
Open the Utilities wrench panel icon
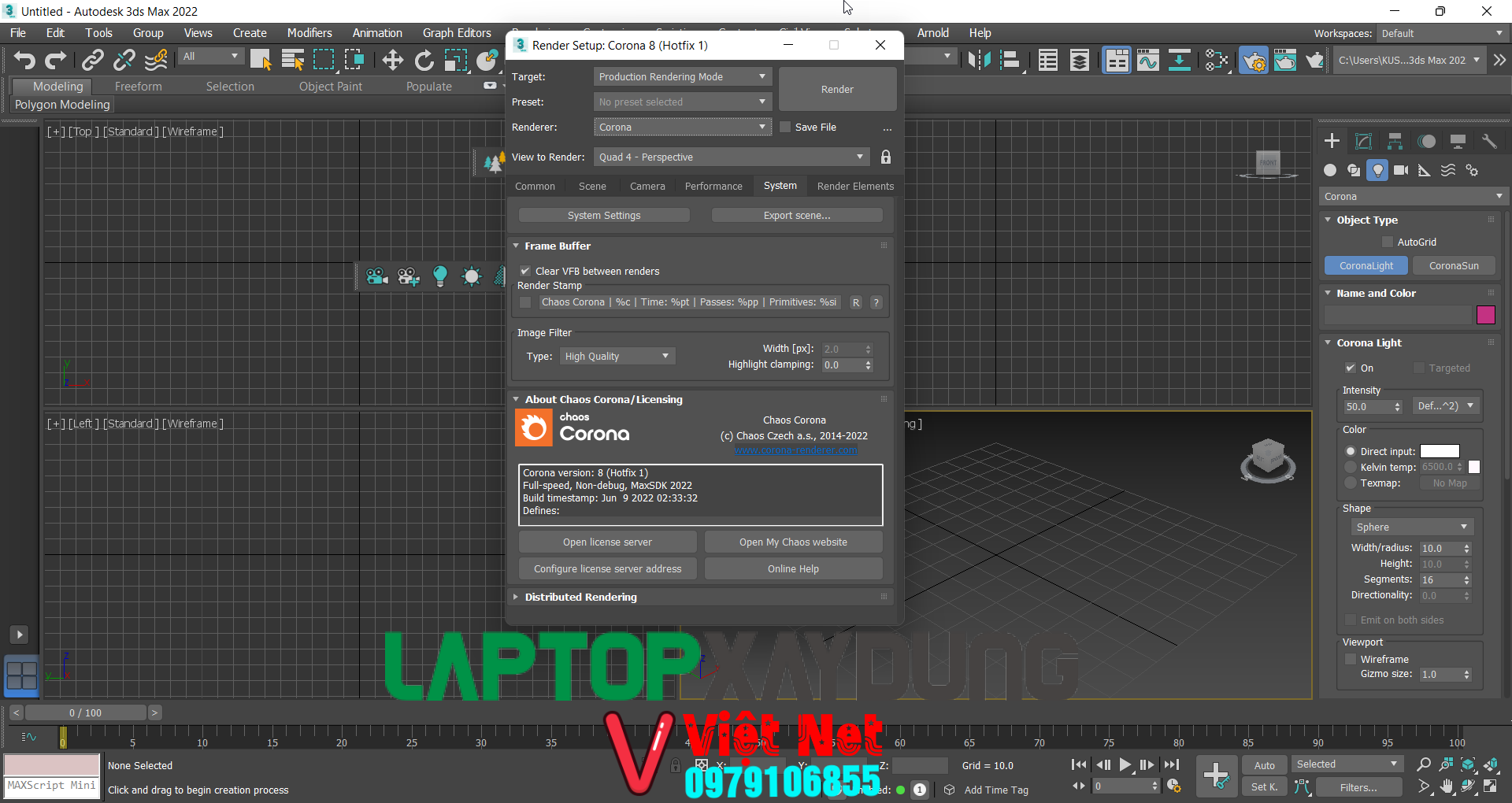(1488, 141)
